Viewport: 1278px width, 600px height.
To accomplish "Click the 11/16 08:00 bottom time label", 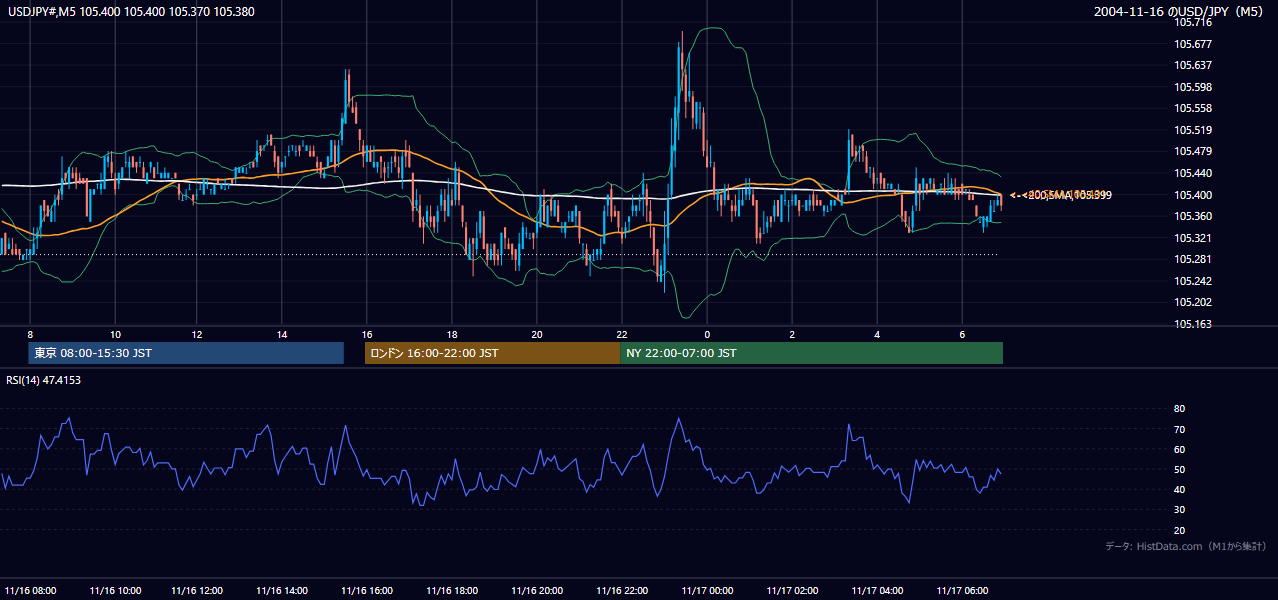I will tap(31, 590).
